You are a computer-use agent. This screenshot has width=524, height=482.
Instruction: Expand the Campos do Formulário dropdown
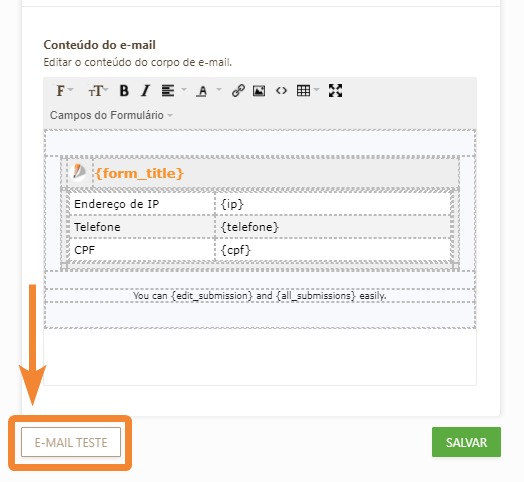(x=111, y=115)
